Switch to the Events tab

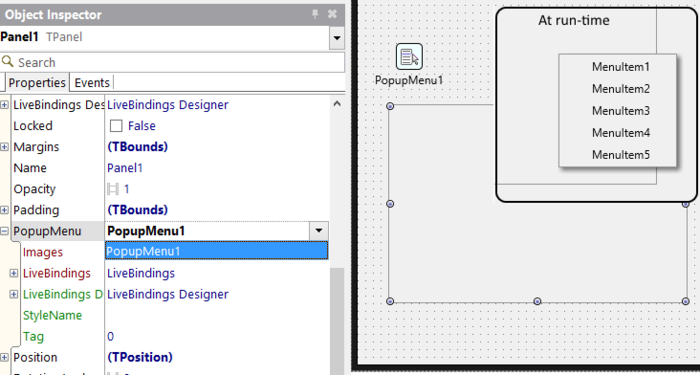[x=92, y=83]
